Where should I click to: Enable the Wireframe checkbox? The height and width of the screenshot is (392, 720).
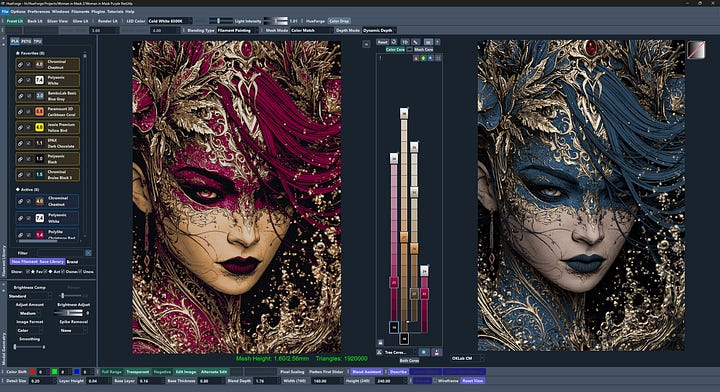[x=435, y=381]
